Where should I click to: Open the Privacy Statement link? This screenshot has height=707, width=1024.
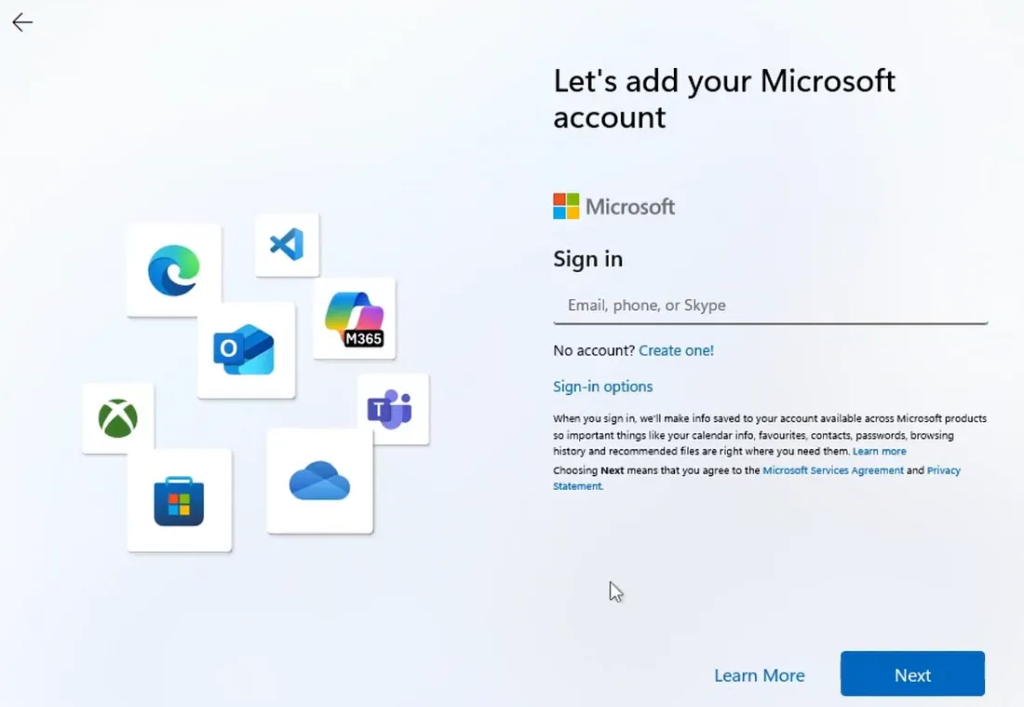point(943,470)
